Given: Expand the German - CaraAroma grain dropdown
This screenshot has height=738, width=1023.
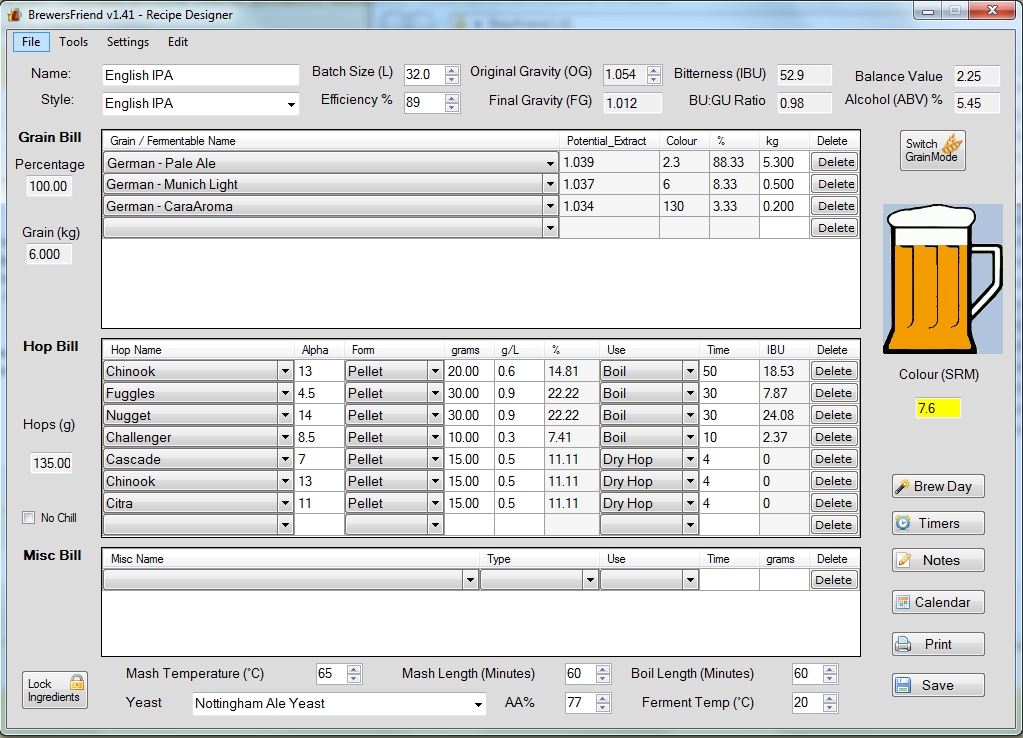Looking at the screenshot, I should coord(550,207).
